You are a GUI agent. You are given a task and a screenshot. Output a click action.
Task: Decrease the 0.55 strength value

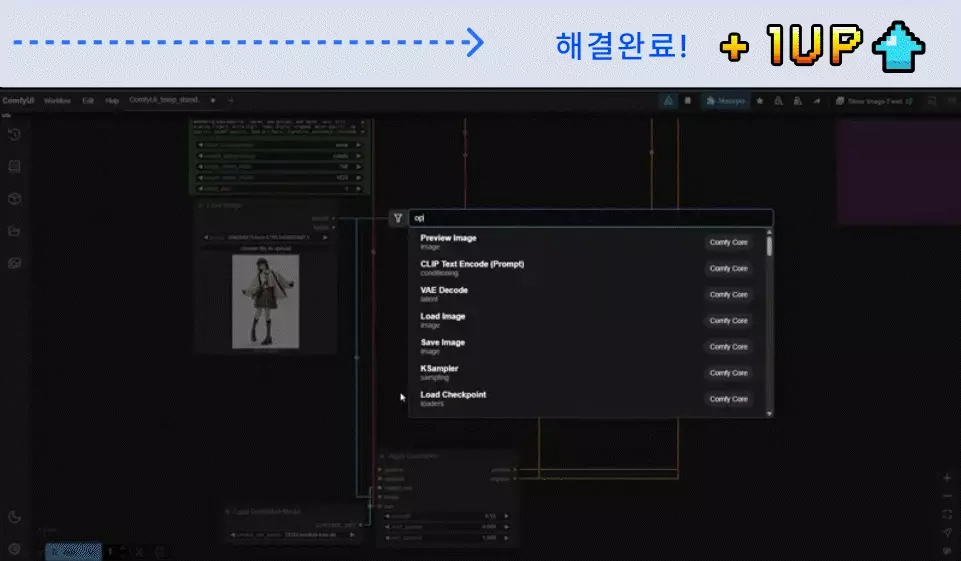[x=387, y=516]
